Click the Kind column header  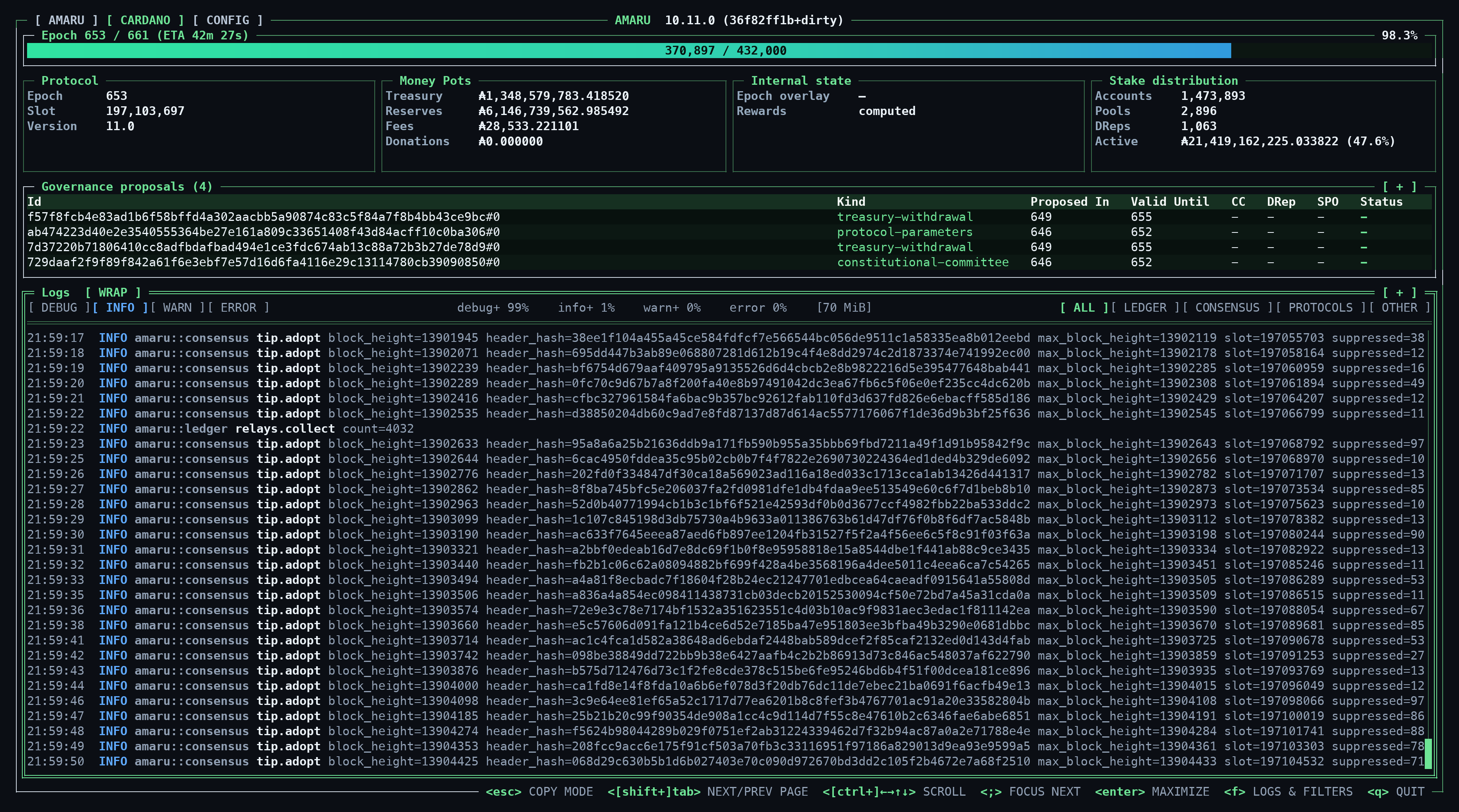851,201
